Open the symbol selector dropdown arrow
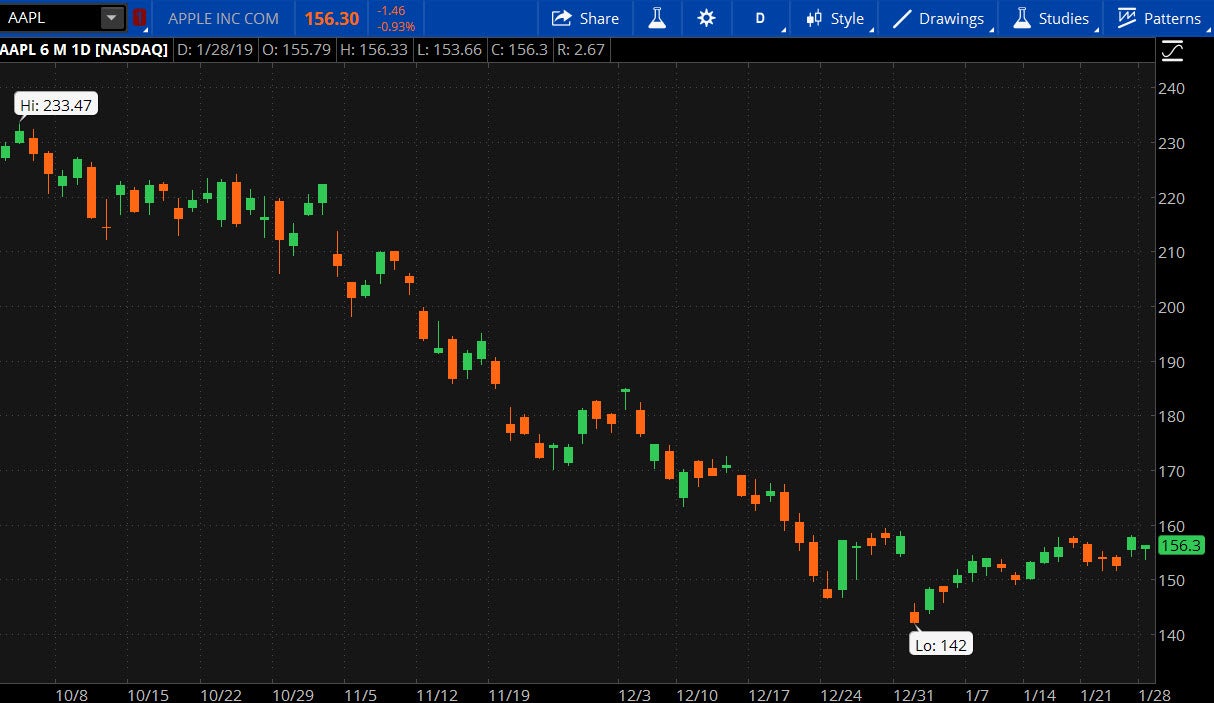 click(x=113, y=18)
